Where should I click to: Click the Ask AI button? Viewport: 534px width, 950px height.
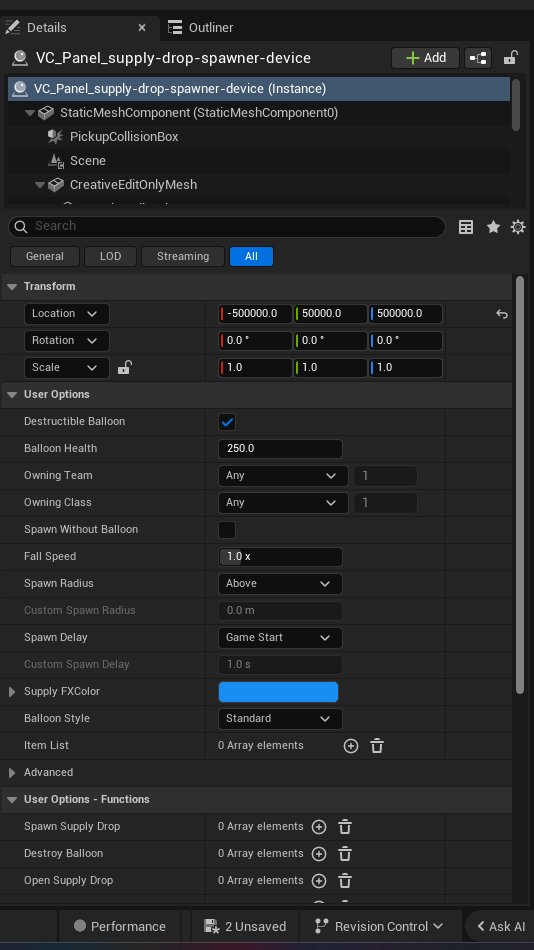click(x=501, y=926)
